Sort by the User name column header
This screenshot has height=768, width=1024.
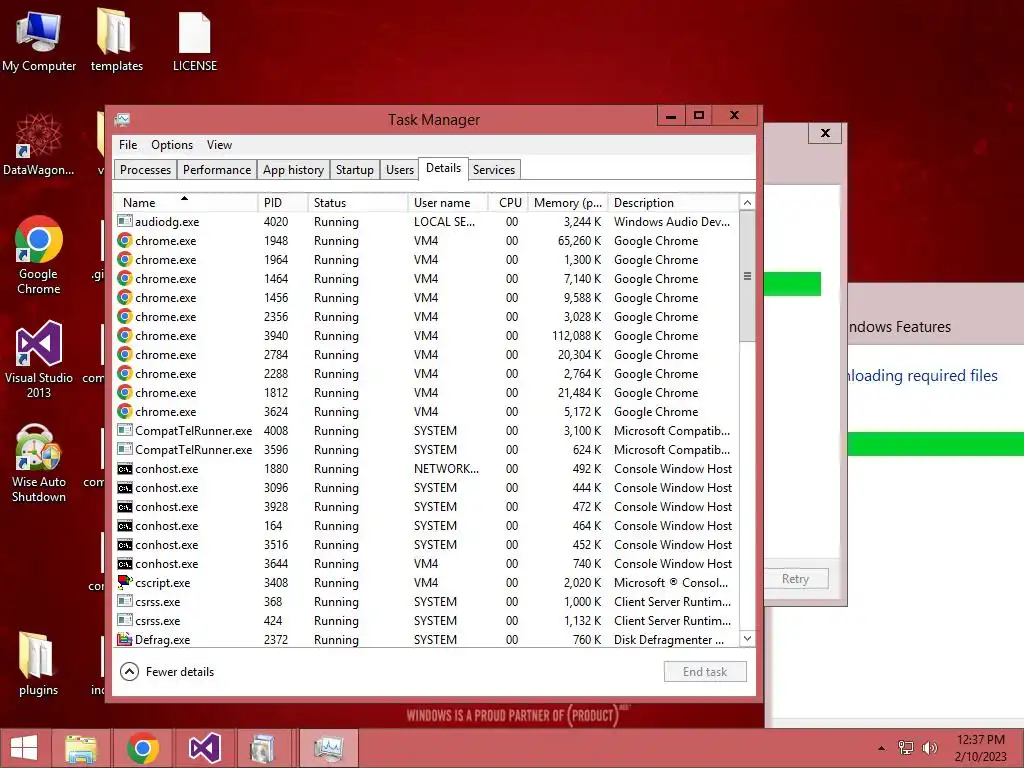[x=448, y=202]
